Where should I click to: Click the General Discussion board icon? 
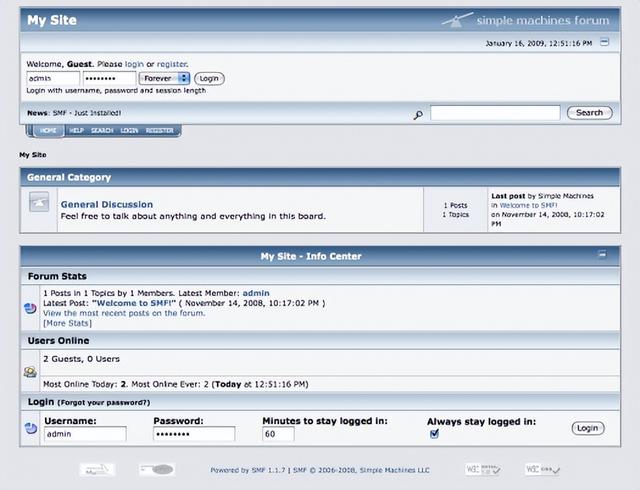(x=39, y=202)
